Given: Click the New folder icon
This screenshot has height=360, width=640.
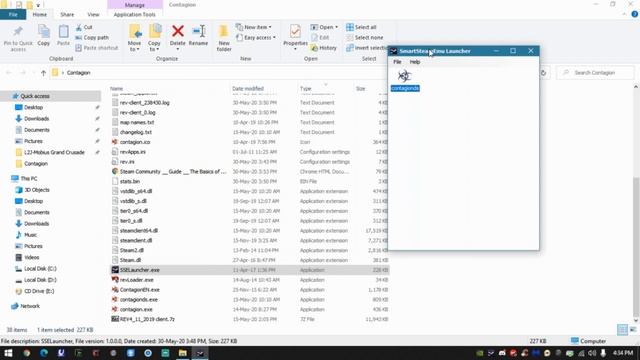Looking at the screenshot, I should pyautogui.click(x=224, y=31).
